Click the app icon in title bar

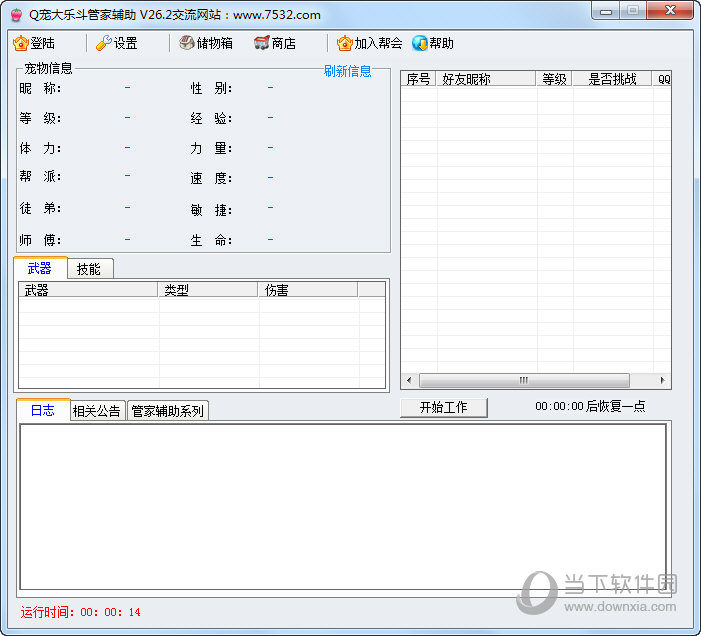point(14,14)
